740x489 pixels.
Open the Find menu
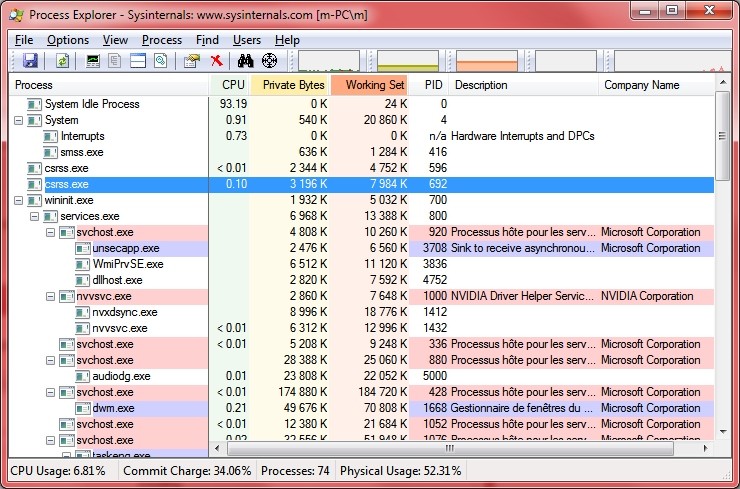pyautogui.click(x=207, y=40)
